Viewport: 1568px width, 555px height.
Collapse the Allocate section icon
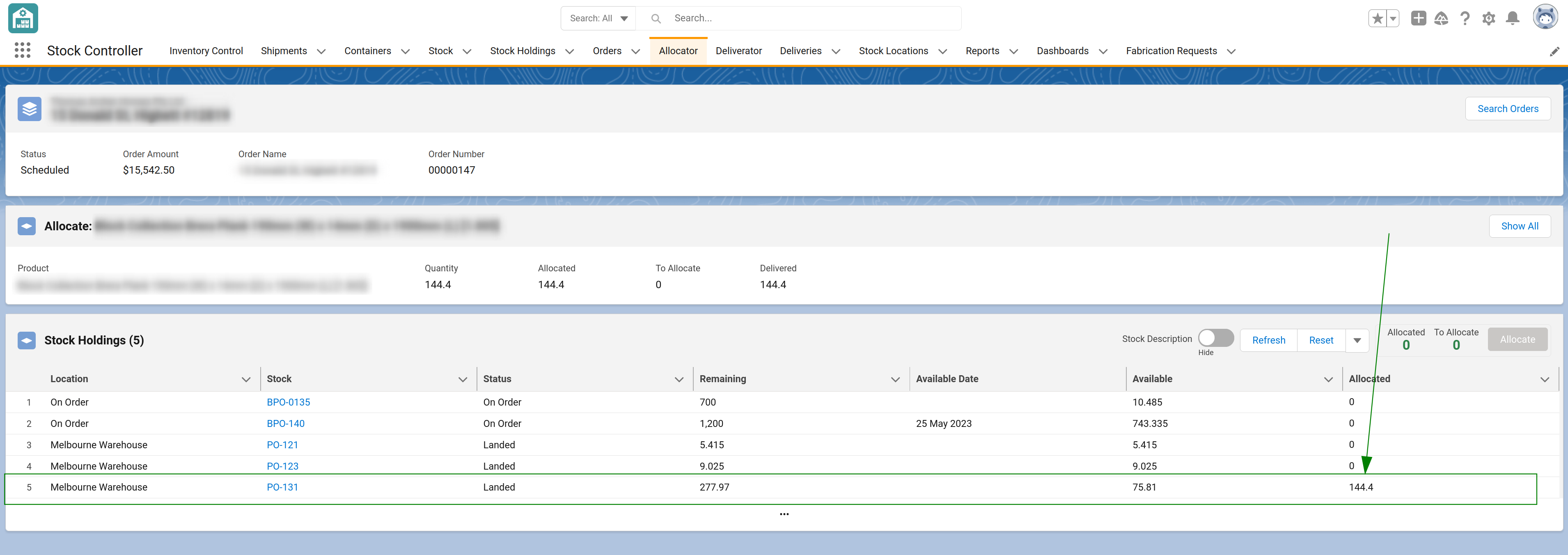pos(27,226)
